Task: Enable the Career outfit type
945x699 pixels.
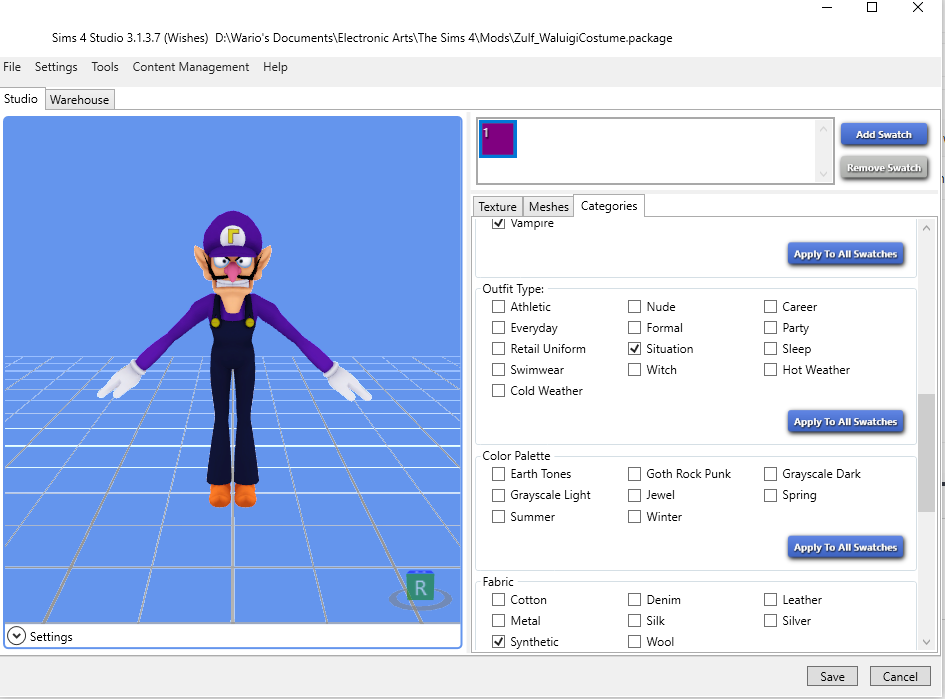Action: [770, 307]
